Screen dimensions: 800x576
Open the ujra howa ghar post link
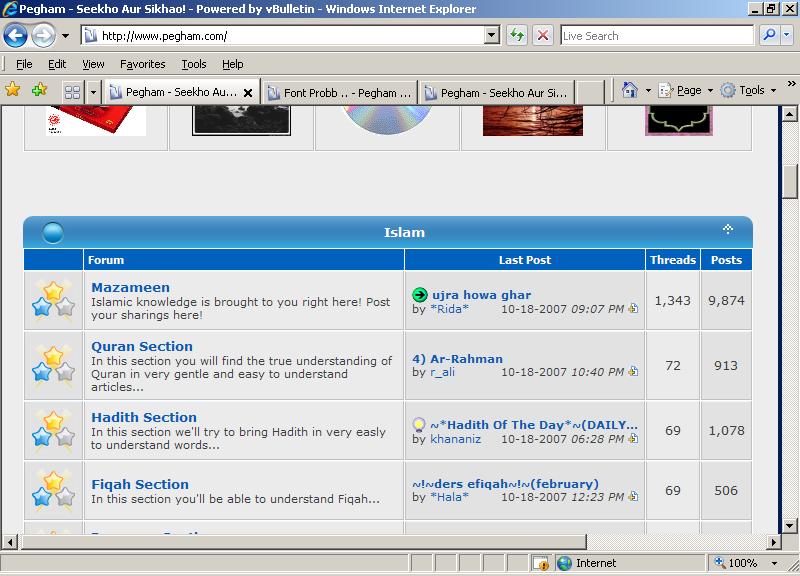pyautogui.click(x=481, y=295)
